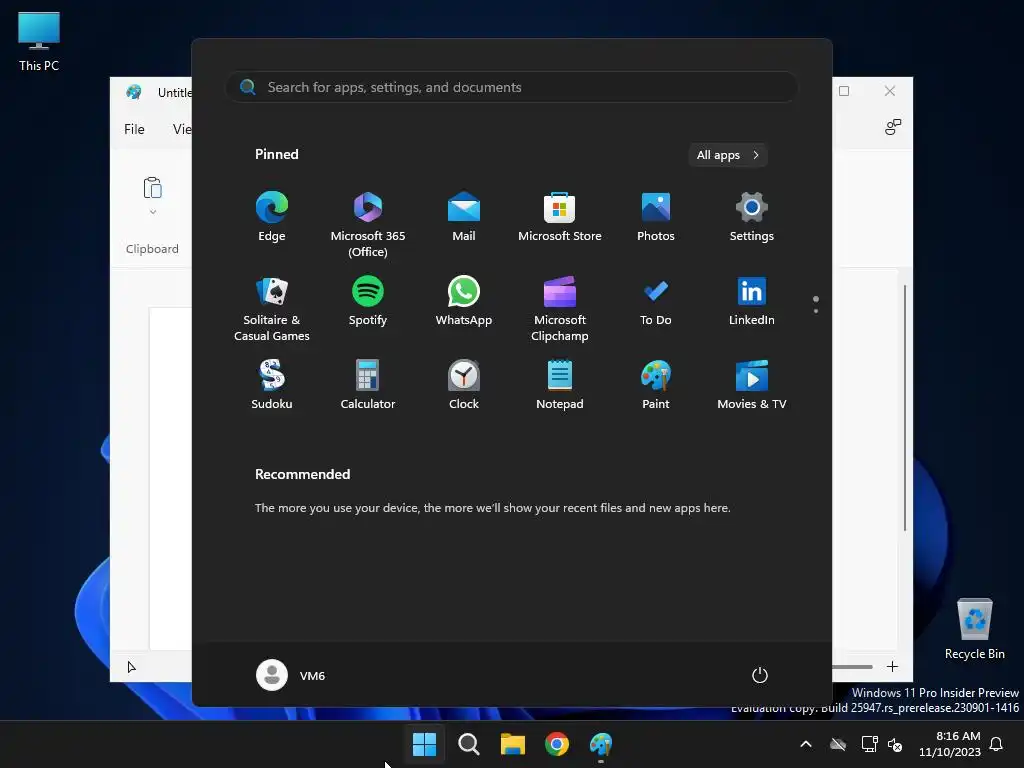Open taskbar Search

(468, 744)
